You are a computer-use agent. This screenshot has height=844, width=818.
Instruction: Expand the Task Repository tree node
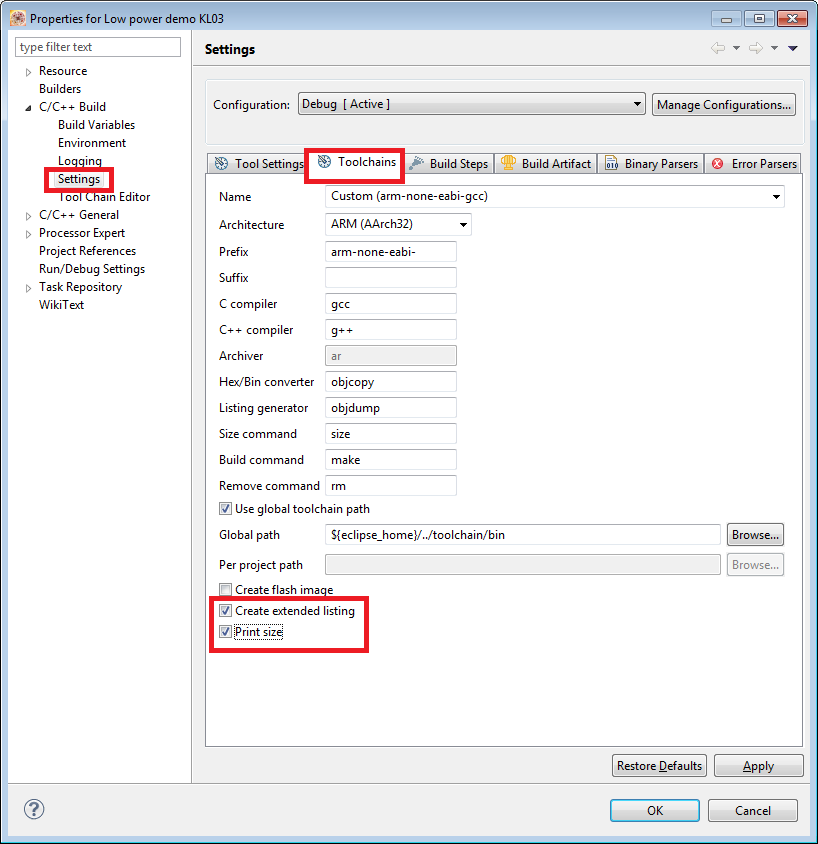[29, 288]
